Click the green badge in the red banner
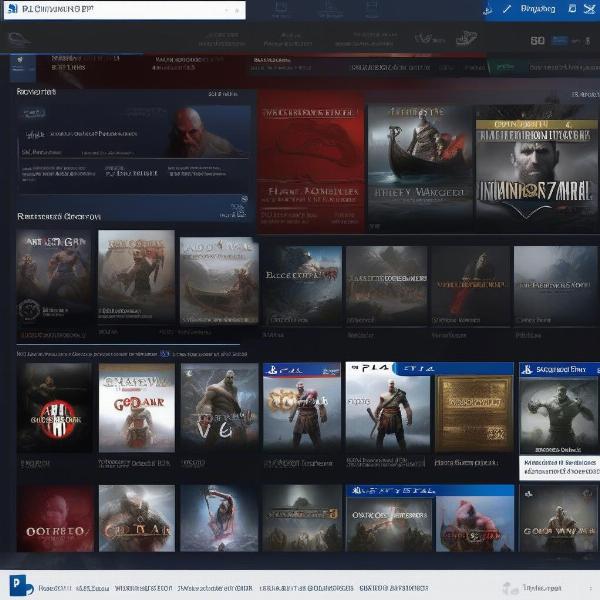This screenshot has height=600, width=600. click(x=507, y=67)
